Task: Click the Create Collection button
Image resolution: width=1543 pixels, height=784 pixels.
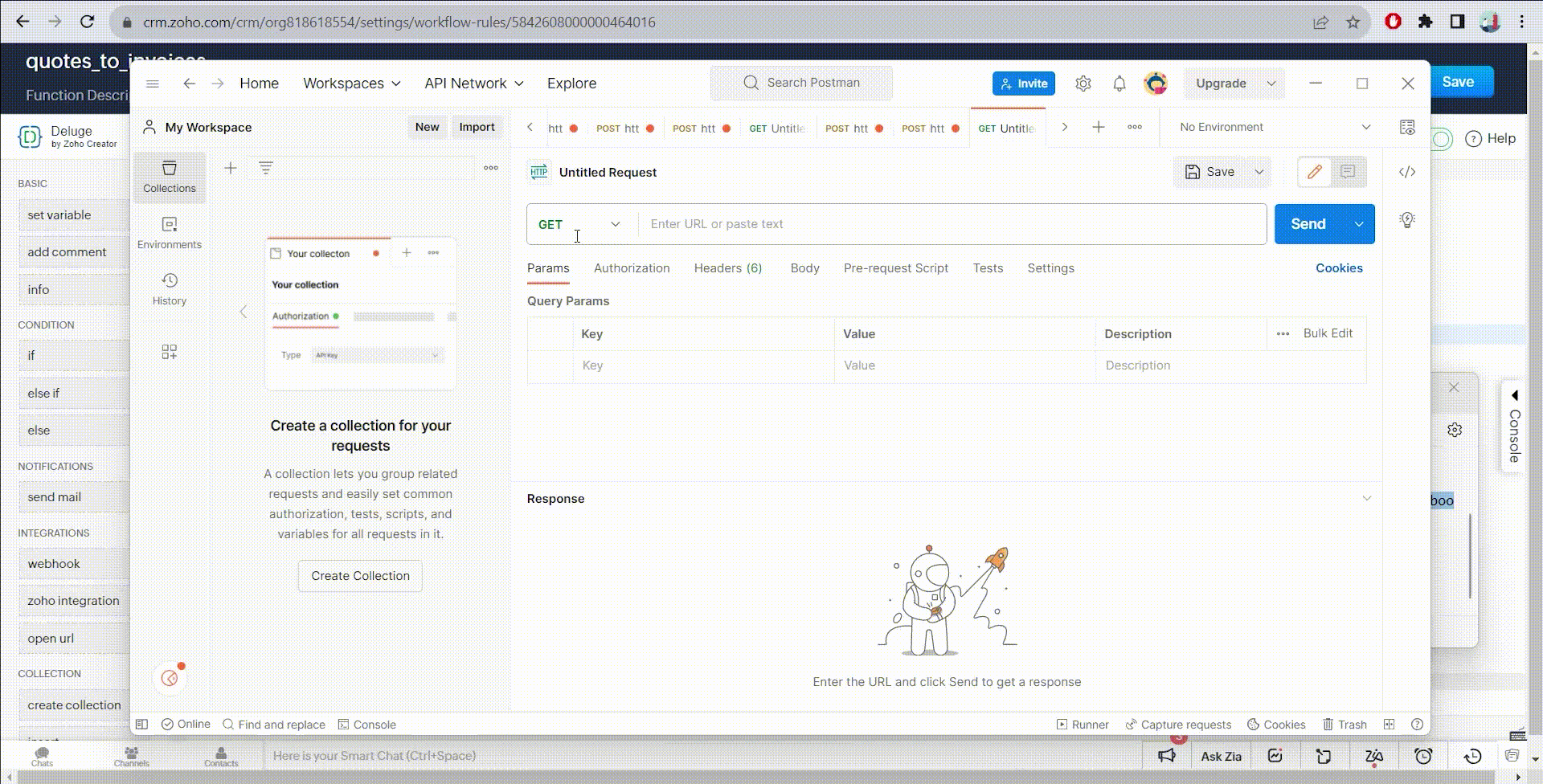Action: (360, 576)
